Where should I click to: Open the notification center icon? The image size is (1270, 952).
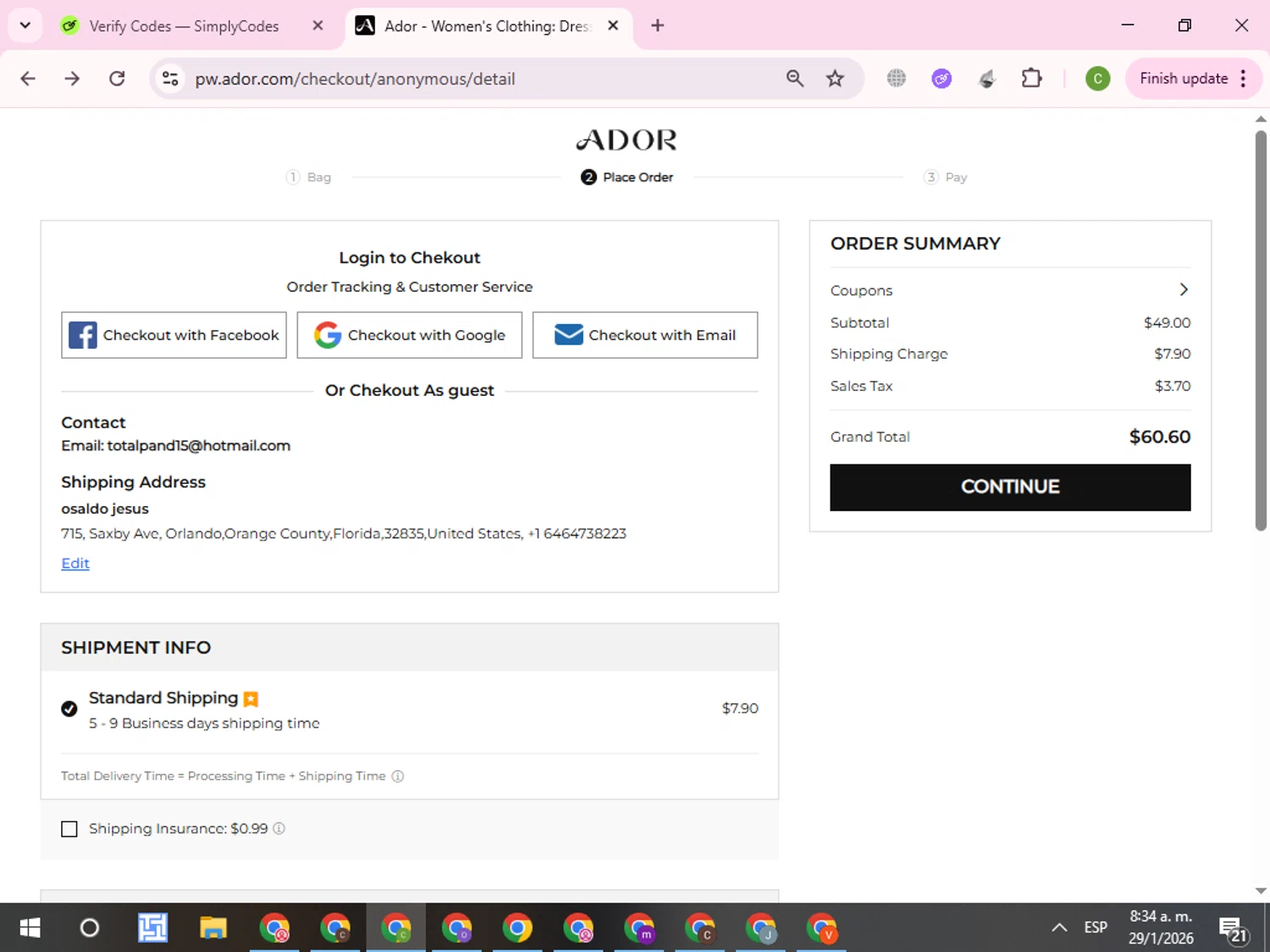pos(1233,928)
